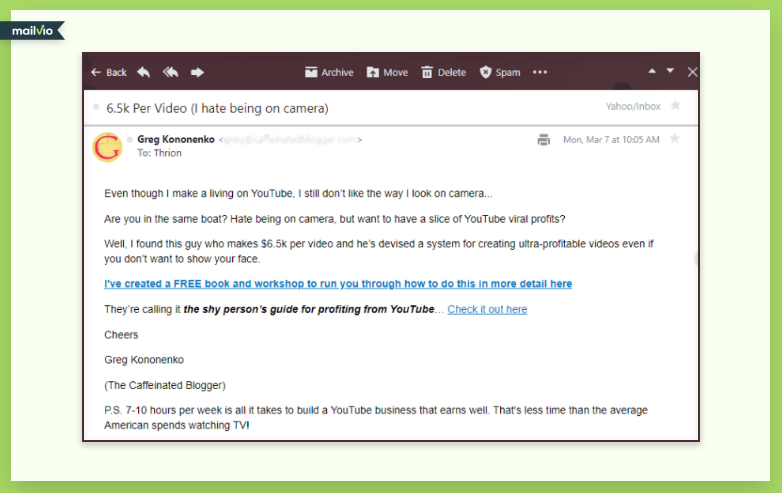
Task: Open the FREE book and workshop link
Action: [338, 284]
